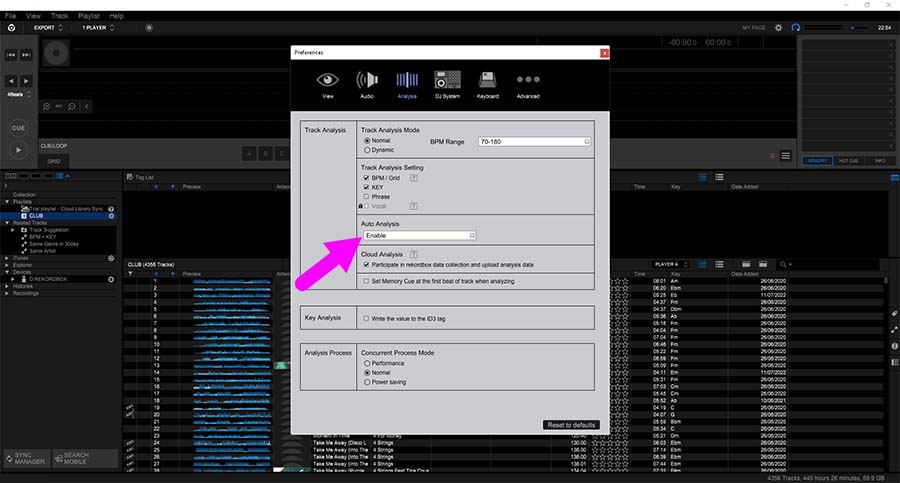Open the GRID panel button
Image resolution: width=900 pixels, height=483 pixels.
tap(54, 161)
